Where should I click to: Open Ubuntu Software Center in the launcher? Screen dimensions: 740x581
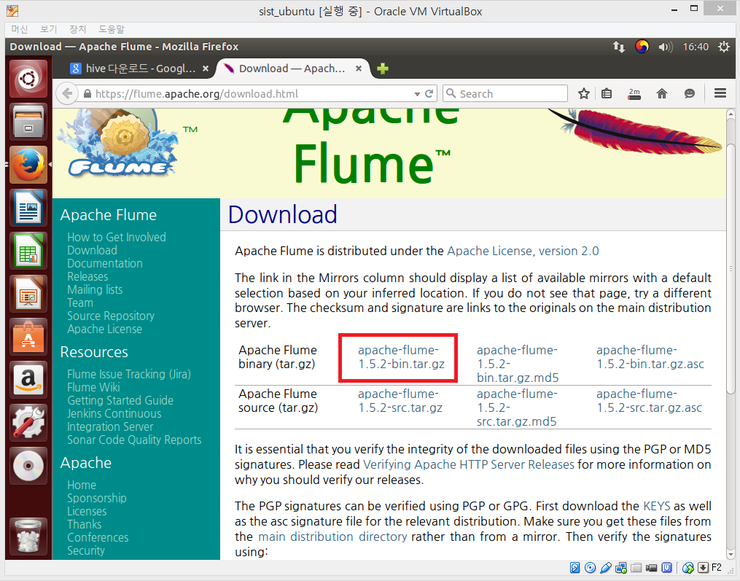coord(28,337)
